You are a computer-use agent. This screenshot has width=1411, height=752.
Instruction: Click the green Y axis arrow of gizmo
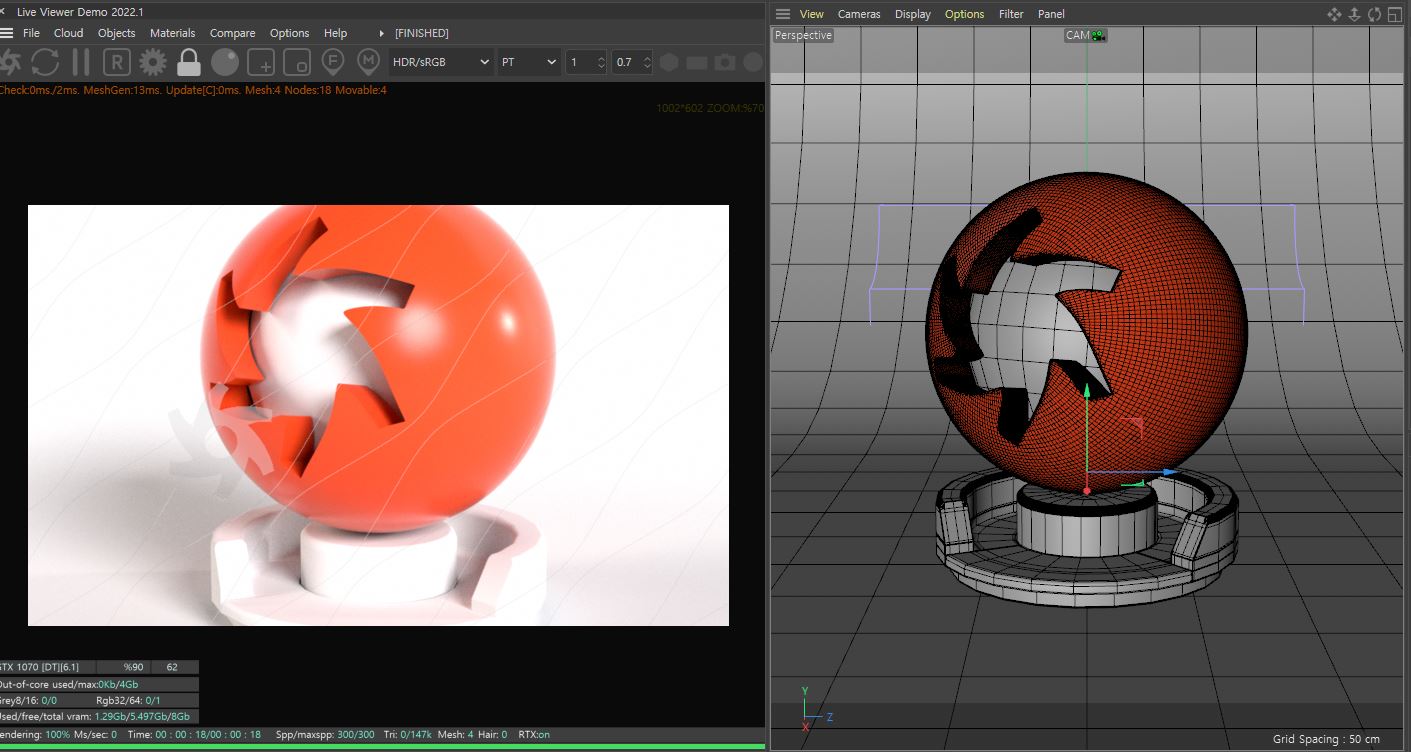tap(1087, 392)
